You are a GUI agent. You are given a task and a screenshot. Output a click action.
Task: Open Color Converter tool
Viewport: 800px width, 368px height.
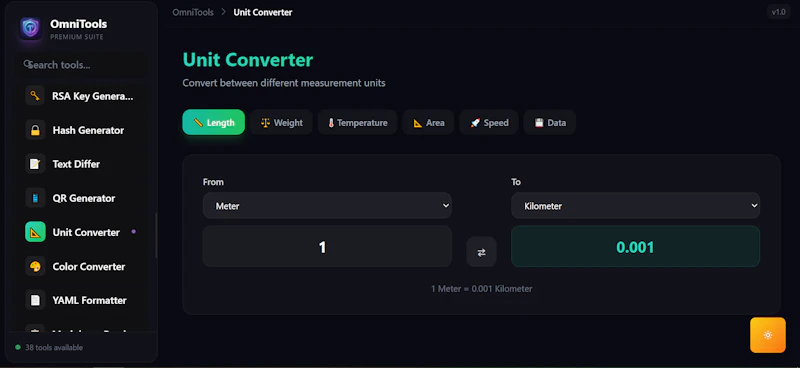82,266
